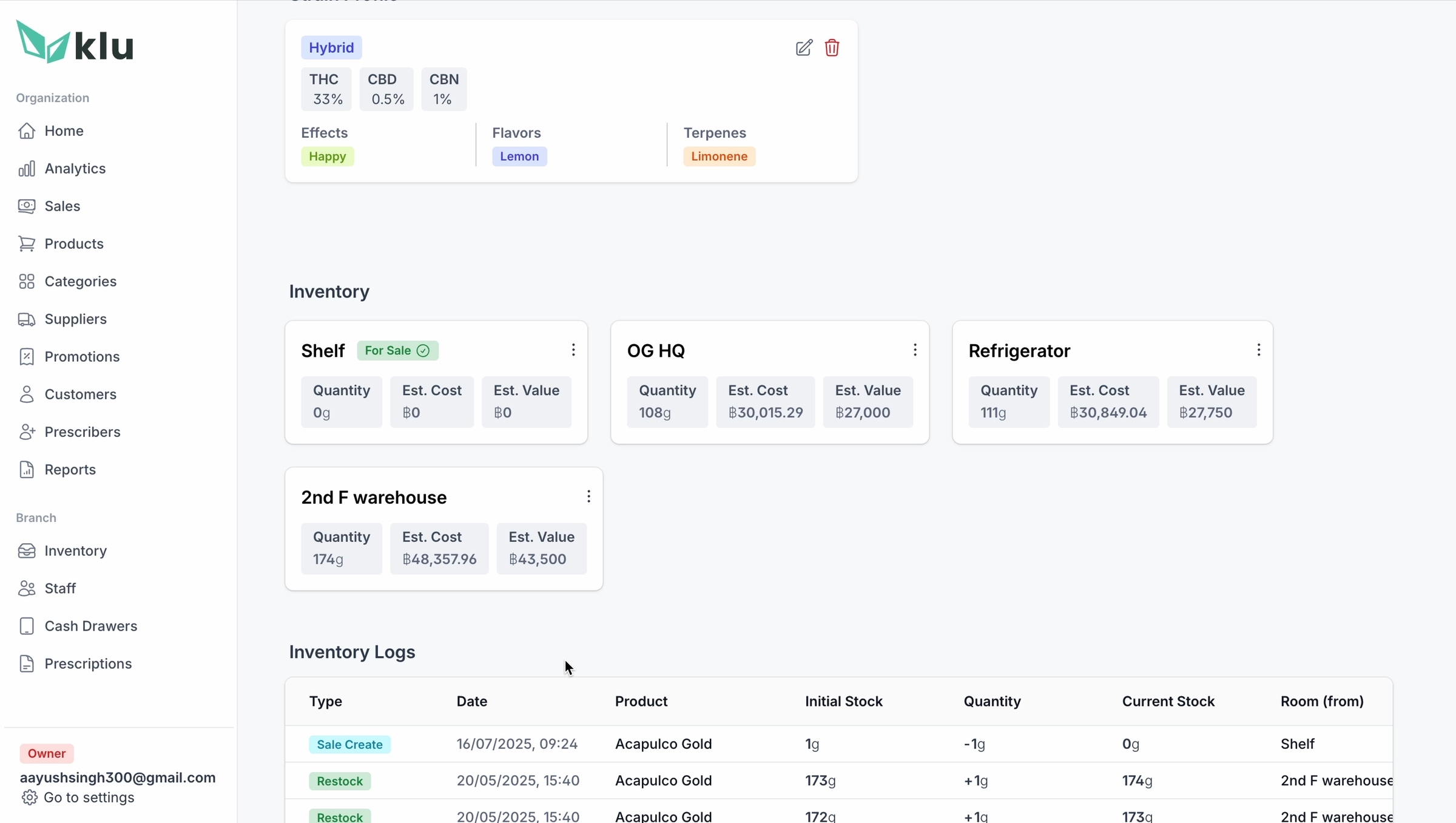Image resolution: width=1456 pixels, height=823 pixels.
Task: Click OG HQ Est. Cost ฿30,015.29
Action: tap(765, 402)
